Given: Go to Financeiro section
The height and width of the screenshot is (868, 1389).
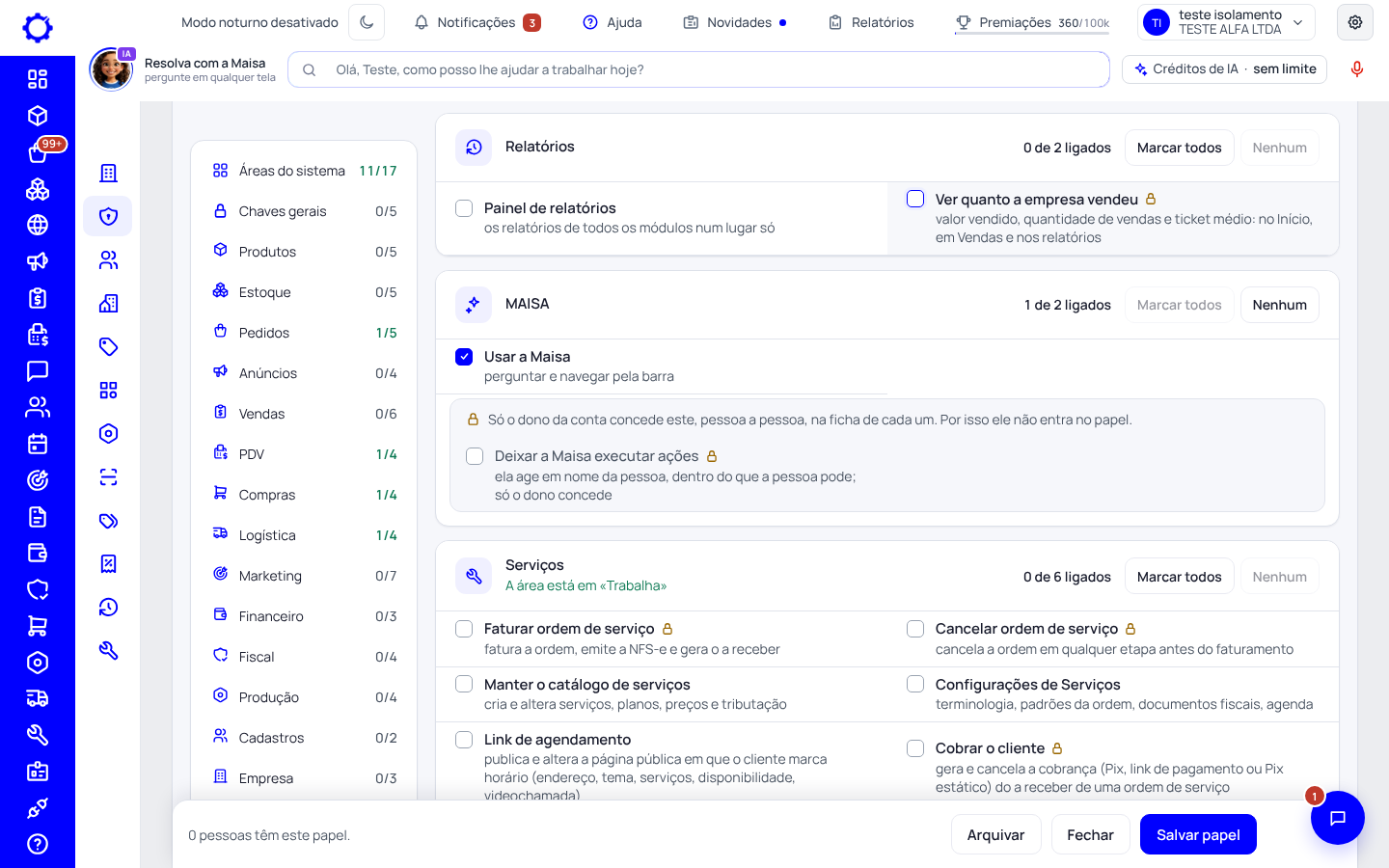Looking at the screenshot, I should pyautogui.click(x=304, y=616).
